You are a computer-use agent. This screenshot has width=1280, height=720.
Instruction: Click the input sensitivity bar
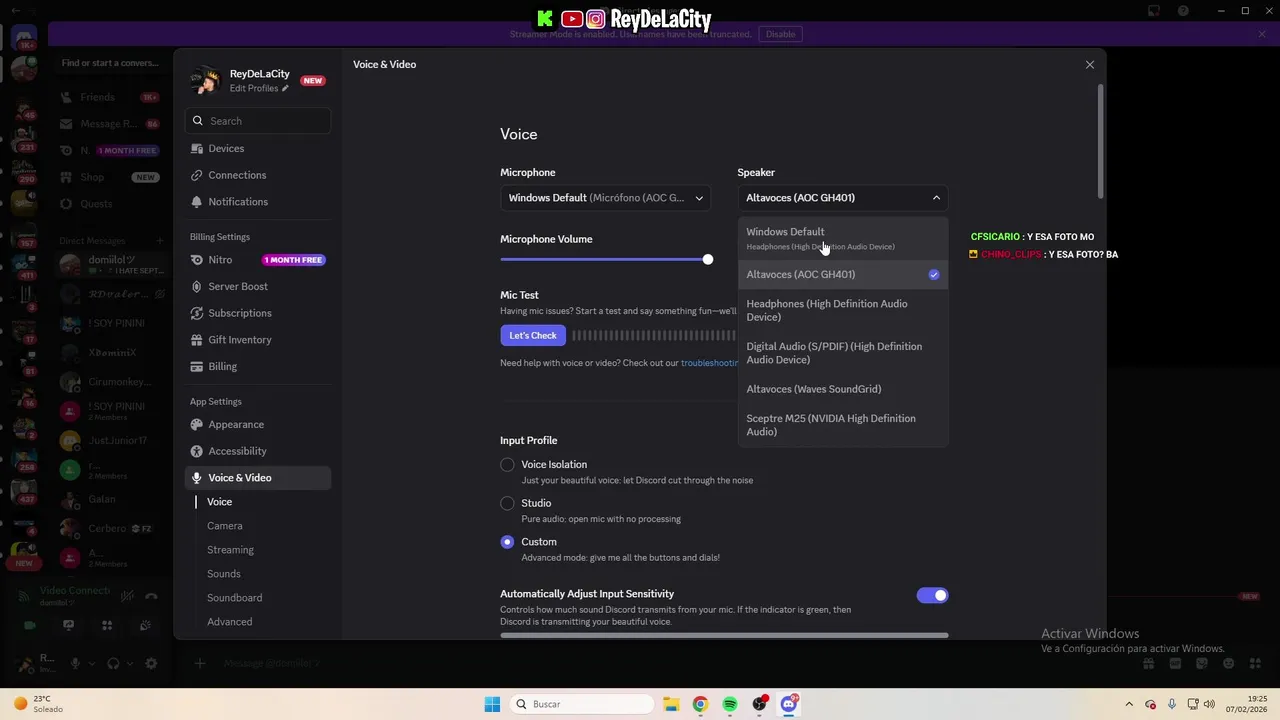[724, 635]
